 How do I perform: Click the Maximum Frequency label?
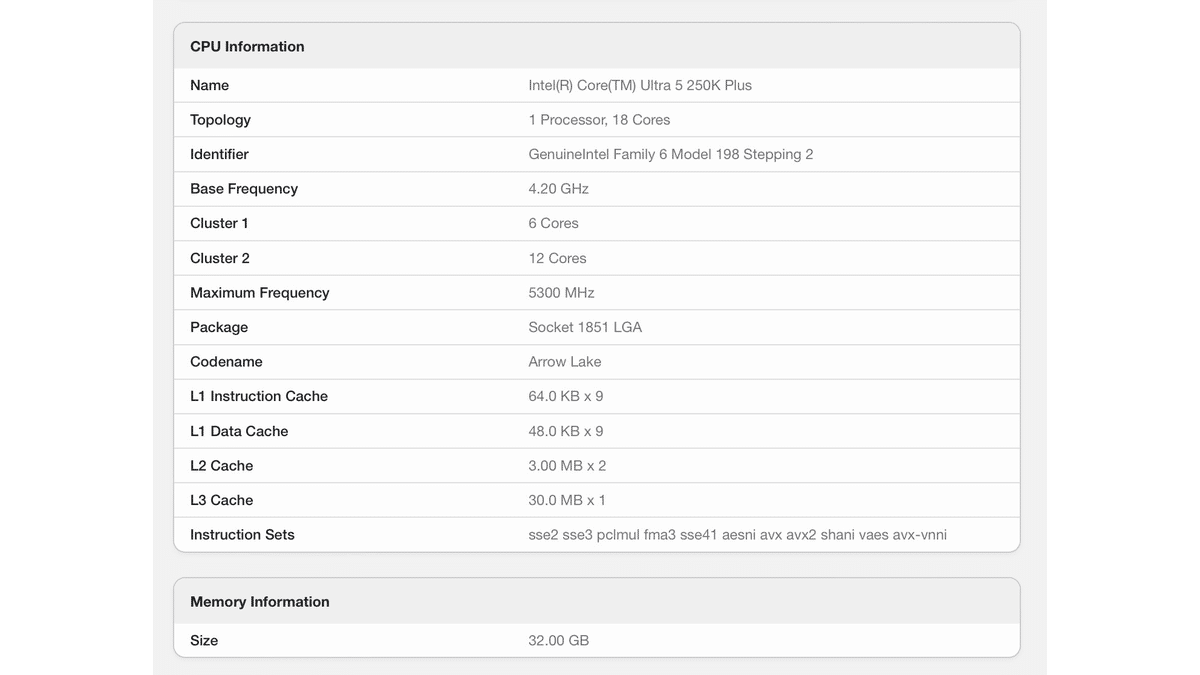pos(259,293)
